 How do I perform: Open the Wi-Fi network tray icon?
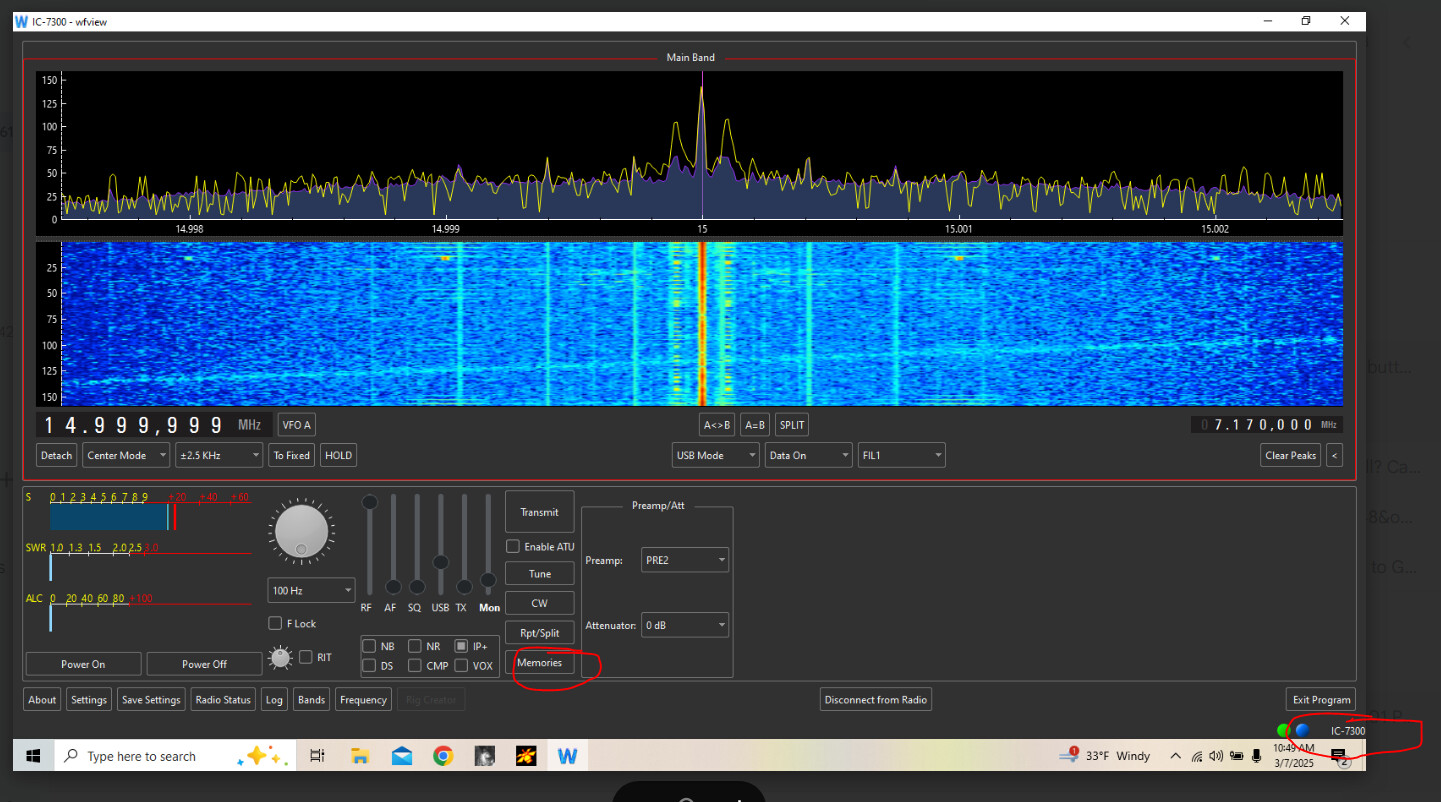[1198, 756]
